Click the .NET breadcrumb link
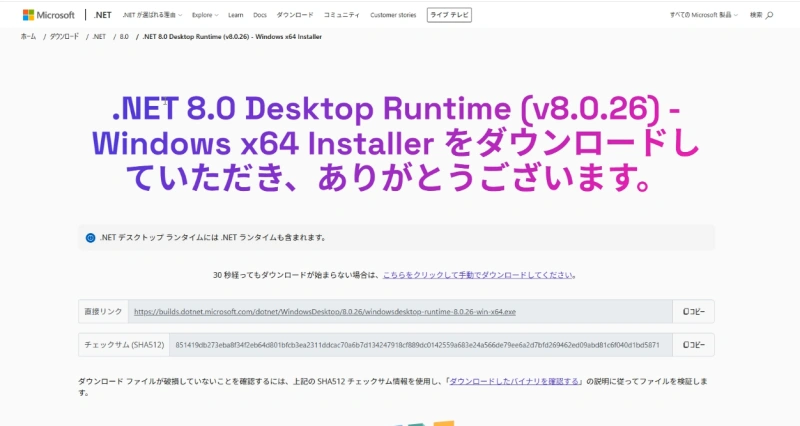The height and width of the screenshot is (426, 800). tap(99, 37)
